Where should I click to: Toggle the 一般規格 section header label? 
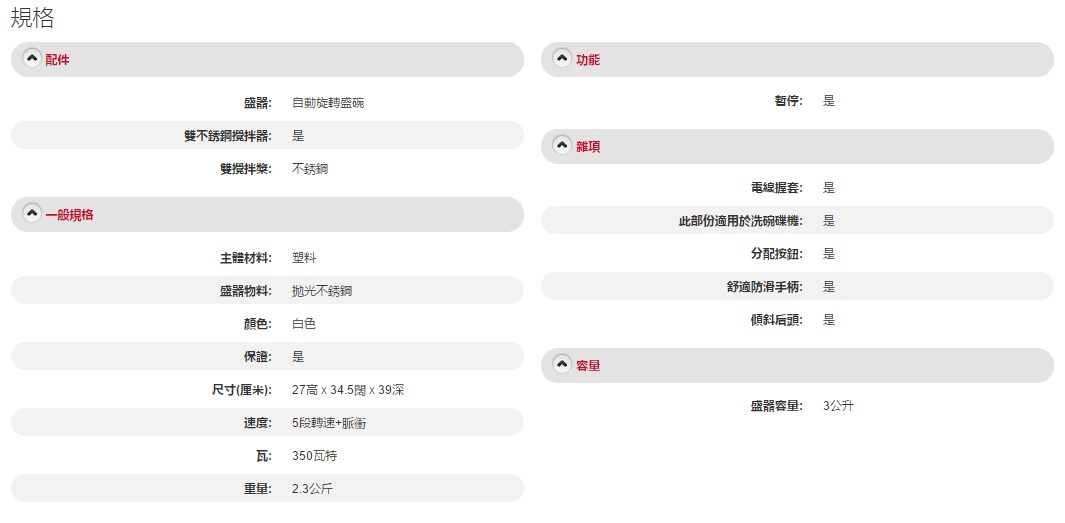pos(70,215)
